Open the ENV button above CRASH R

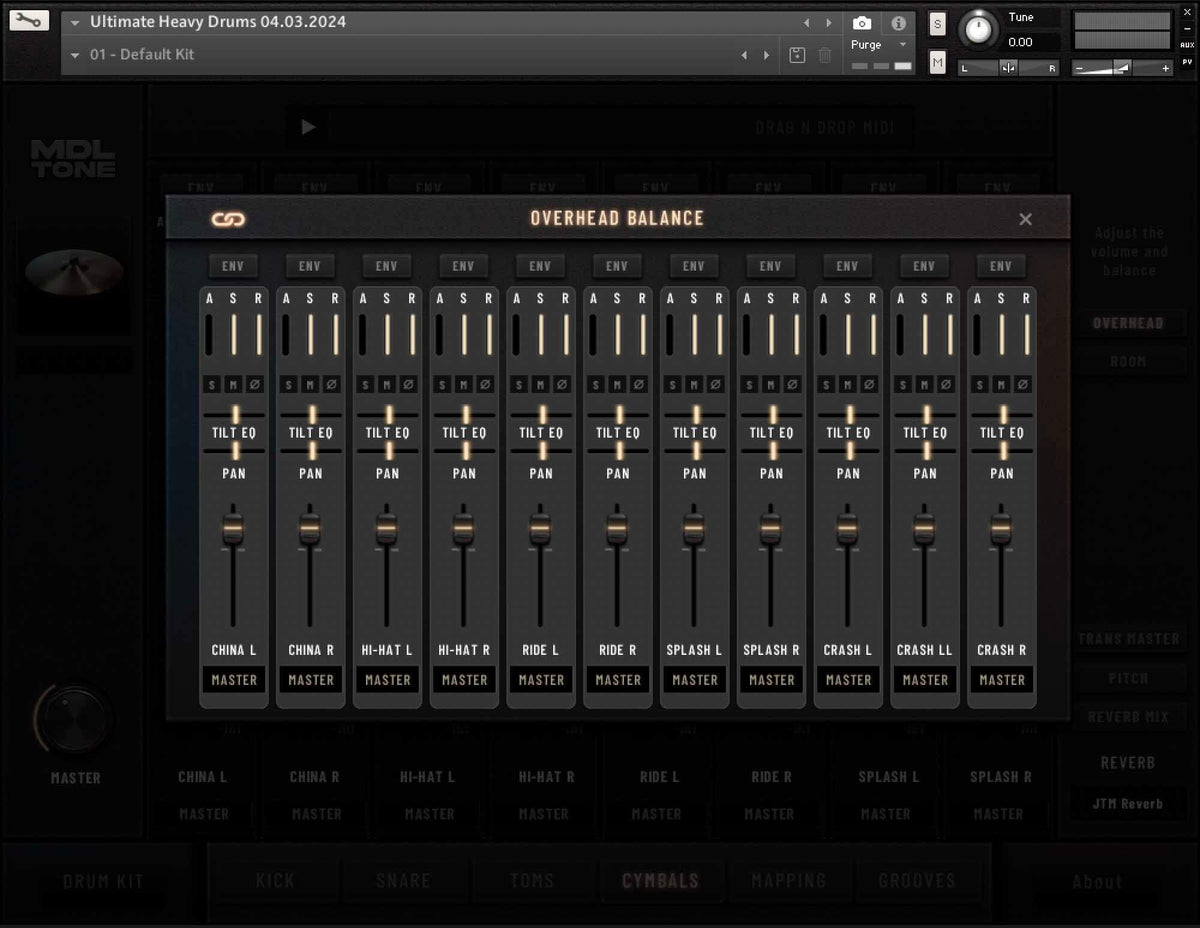click(1001, 266)
